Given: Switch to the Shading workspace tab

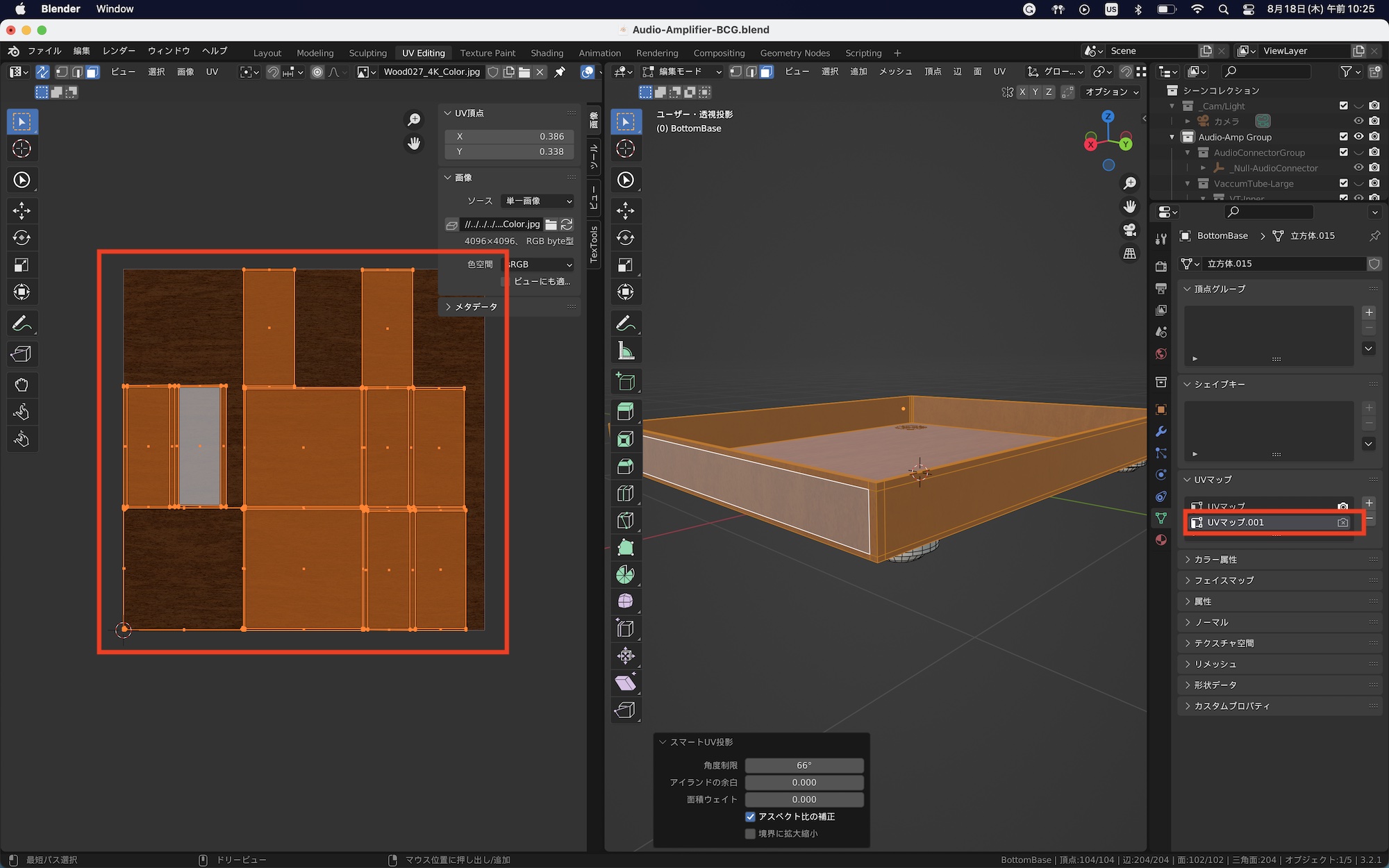Looking at the screenshot, I should click(547, 53).
